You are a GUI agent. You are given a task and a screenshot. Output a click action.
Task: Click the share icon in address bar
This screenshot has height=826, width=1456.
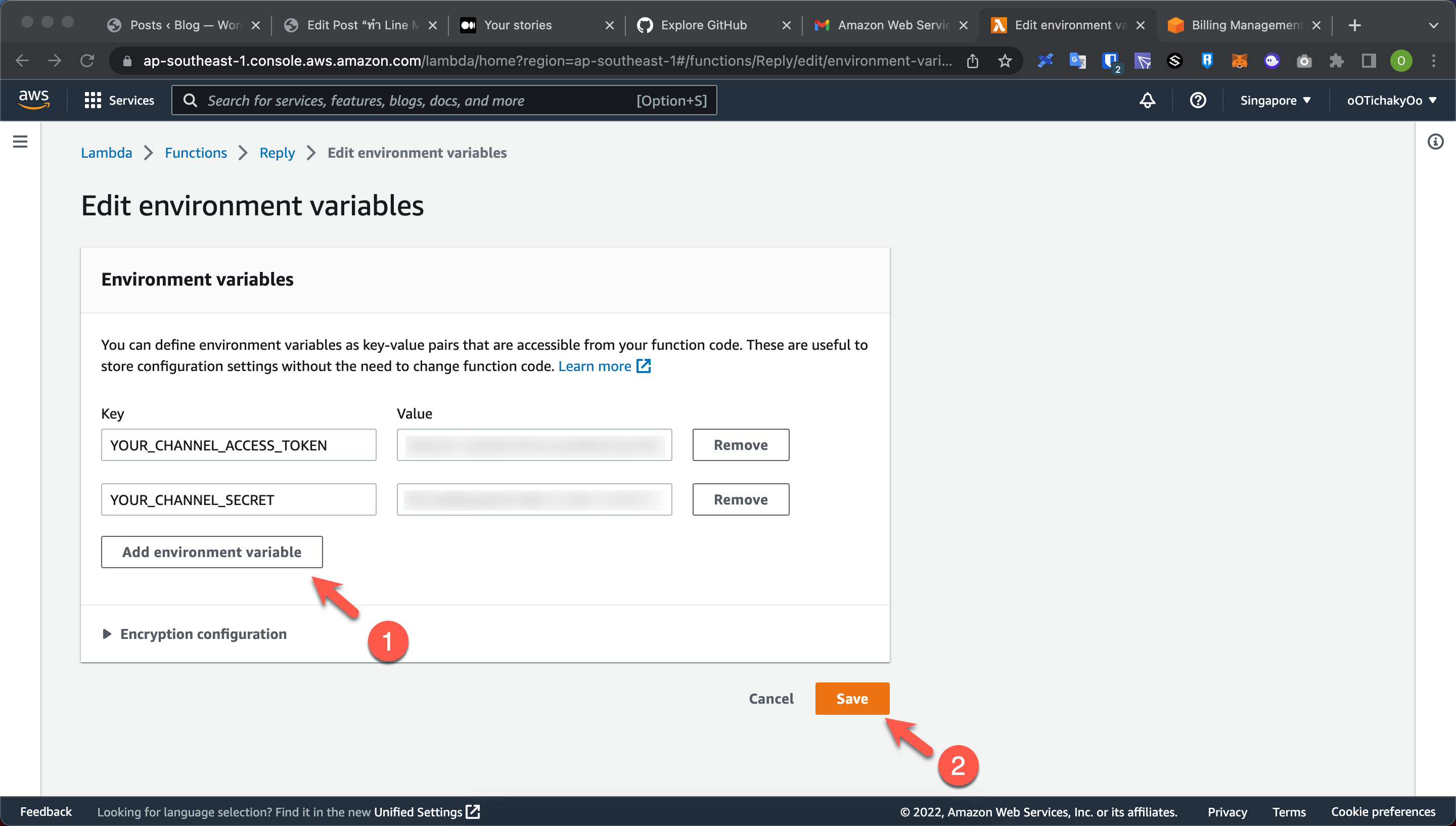pyautogui.click(x=973, y=61)
